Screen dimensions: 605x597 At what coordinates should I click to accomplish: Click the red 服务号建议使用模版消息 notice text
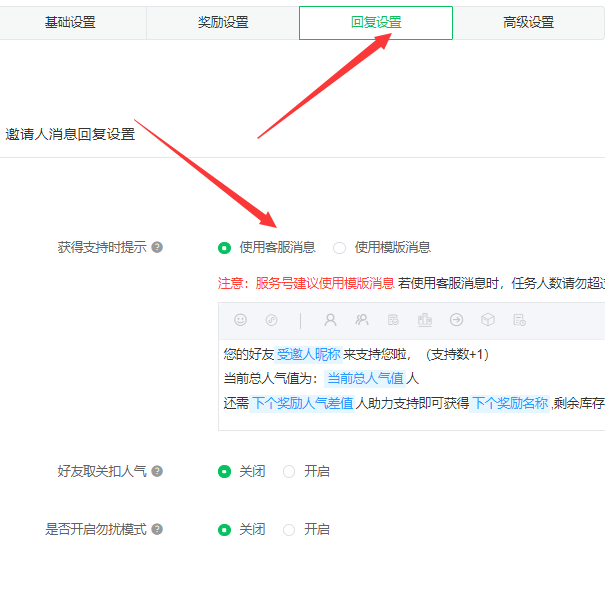324,283
